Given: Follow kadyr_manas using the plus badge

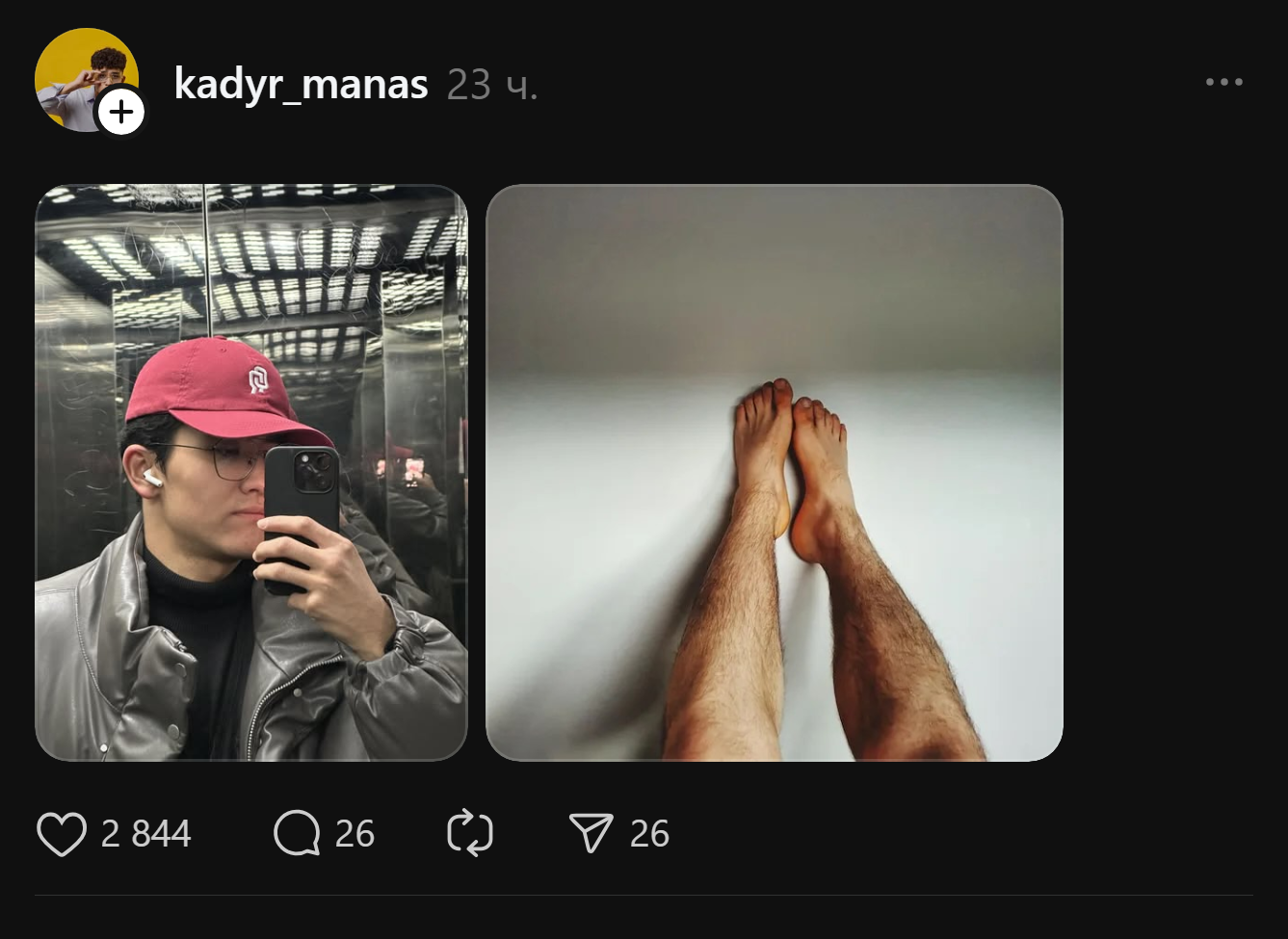Looking at the screenshot, I should (121, 113).
